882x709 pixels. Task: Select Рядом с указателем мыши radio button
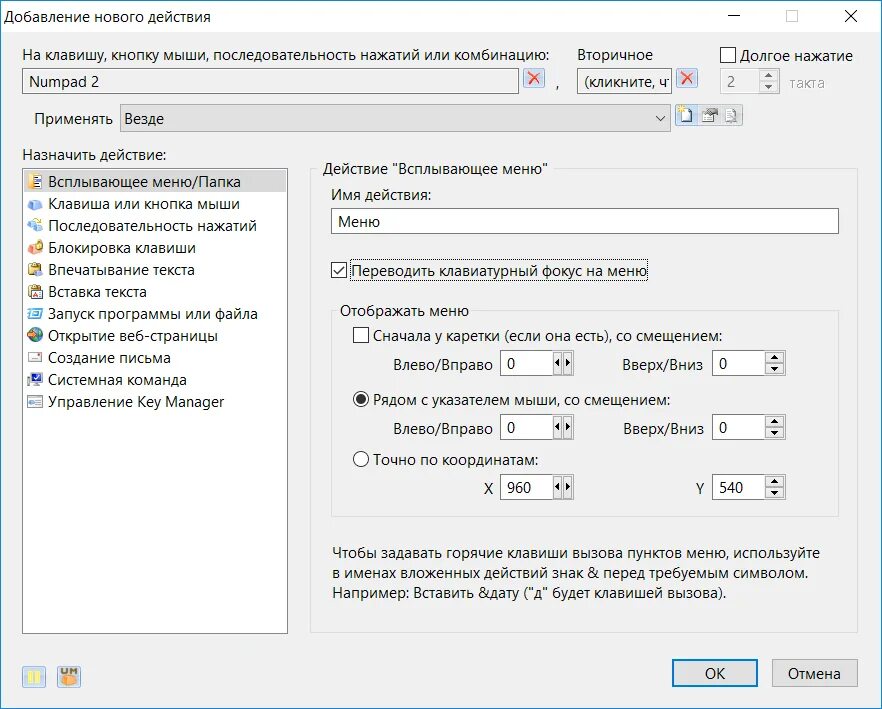361,400
